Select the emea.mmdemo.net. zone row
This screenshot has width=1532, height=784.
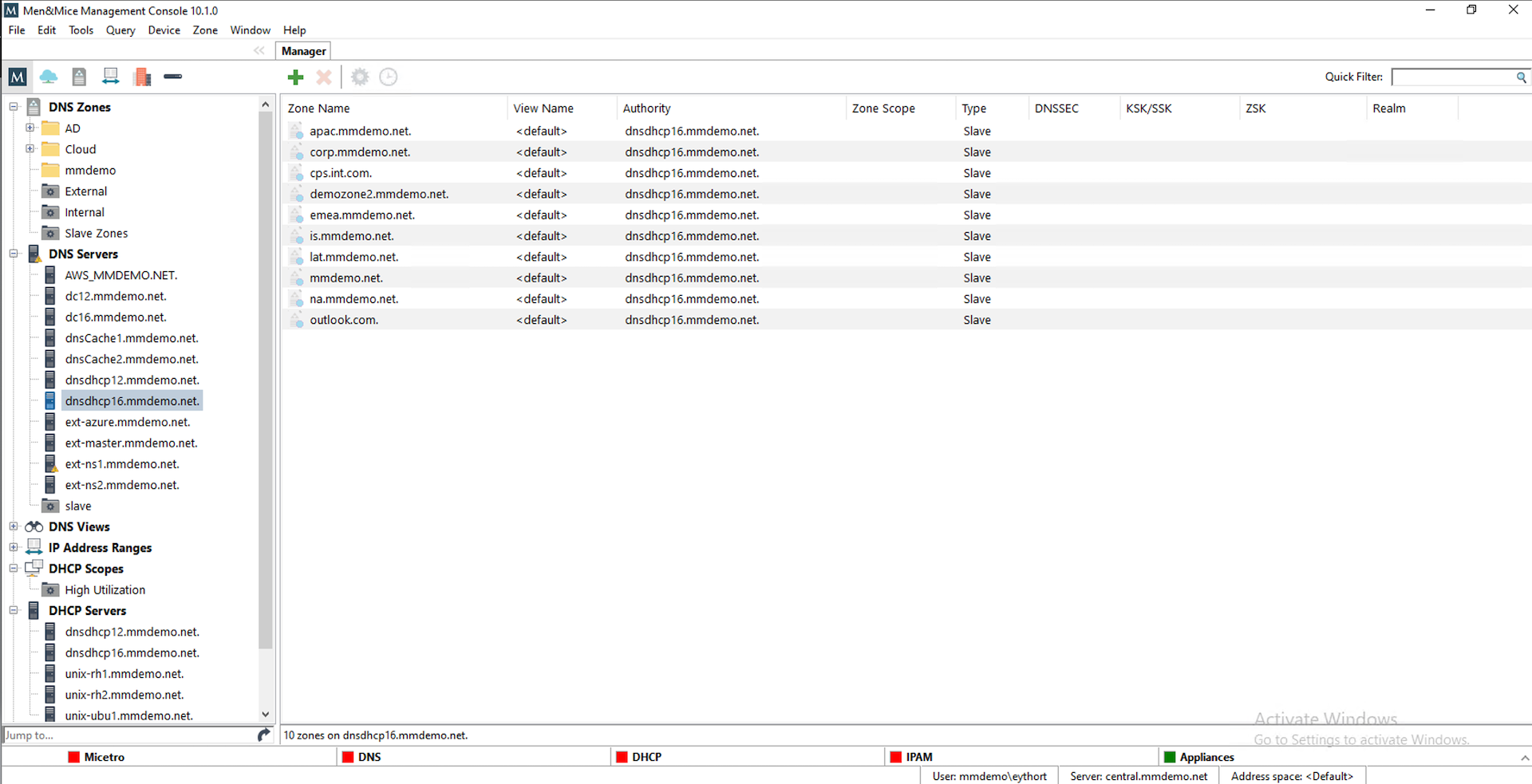click(x=906, y=215)
